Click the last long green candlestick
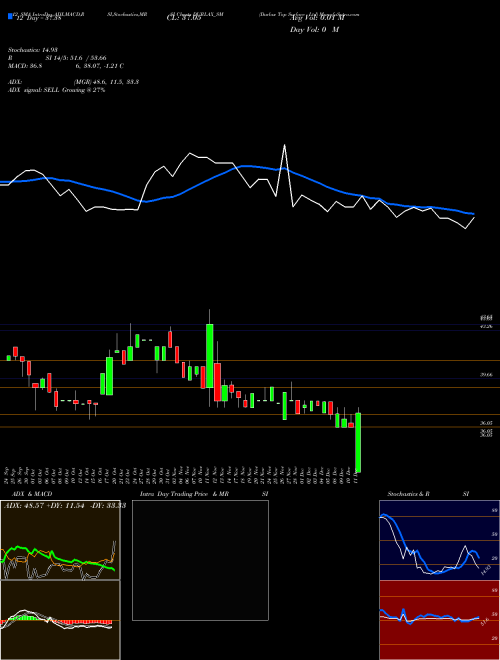This screenshot has width=500, height=660. tap(358, 442)
